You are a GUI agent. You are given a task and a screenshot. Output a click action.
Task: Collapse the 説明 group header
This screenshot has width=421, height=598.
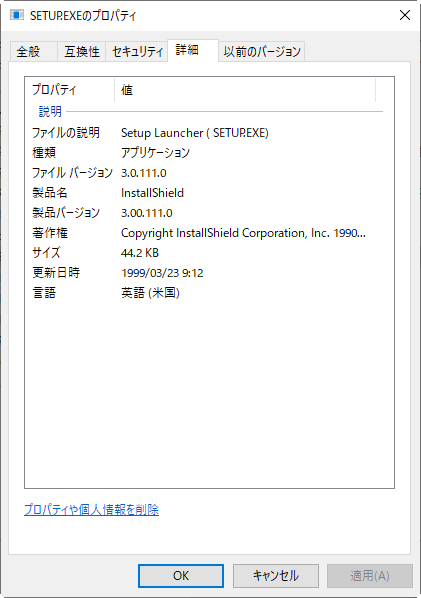tap(50, 111)
